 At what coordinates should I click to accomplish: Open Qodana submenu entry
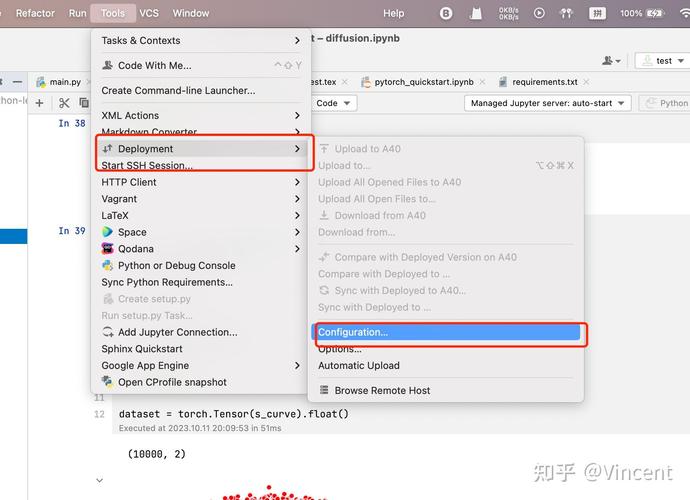(201, 249)
